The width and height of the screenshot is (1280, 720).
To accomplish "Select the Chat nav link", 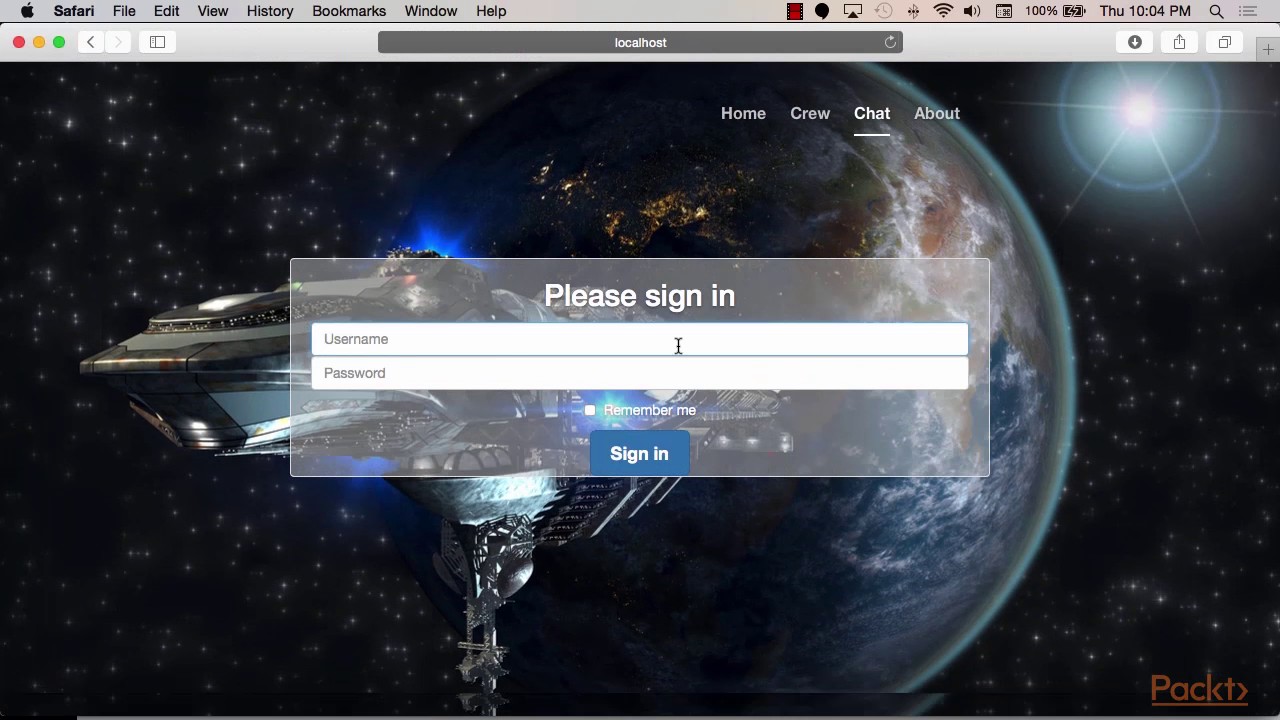I will pyautogui.click(x=872, y=113).
